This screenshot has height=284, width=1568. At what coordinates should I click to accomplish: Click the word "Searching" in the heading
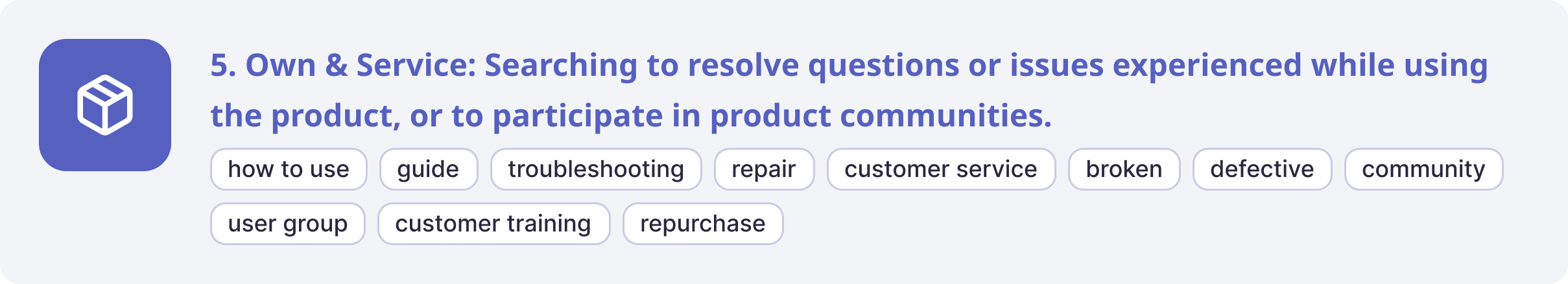561,65
